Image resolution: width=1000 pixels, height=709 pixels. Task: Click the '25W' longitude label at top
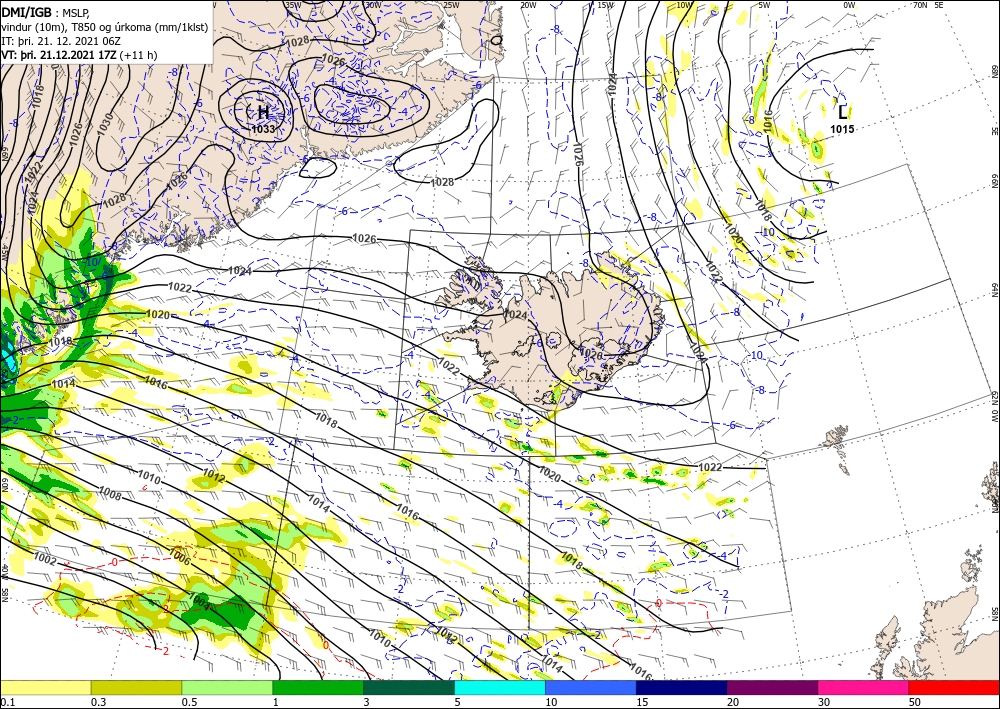click(451, 5)
